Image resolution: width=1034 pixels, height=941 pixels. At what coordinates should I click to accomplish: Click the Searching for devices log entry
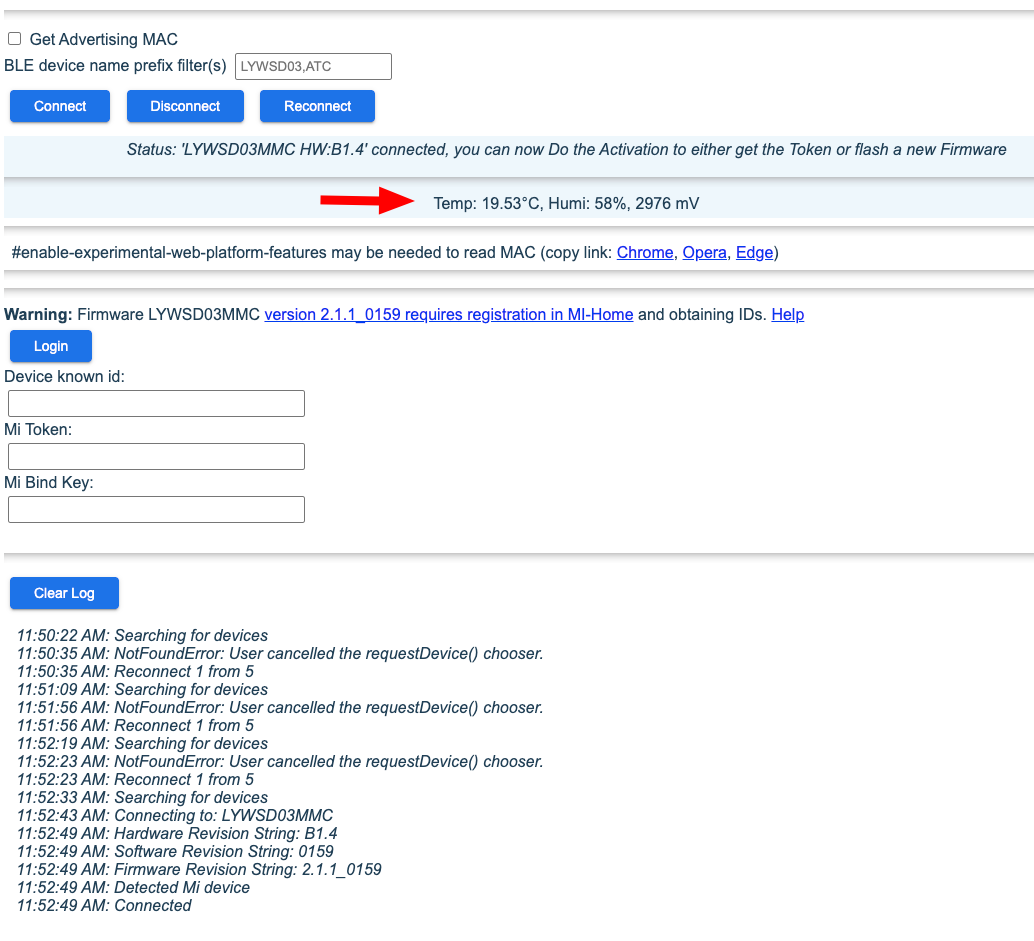[142, 635]
